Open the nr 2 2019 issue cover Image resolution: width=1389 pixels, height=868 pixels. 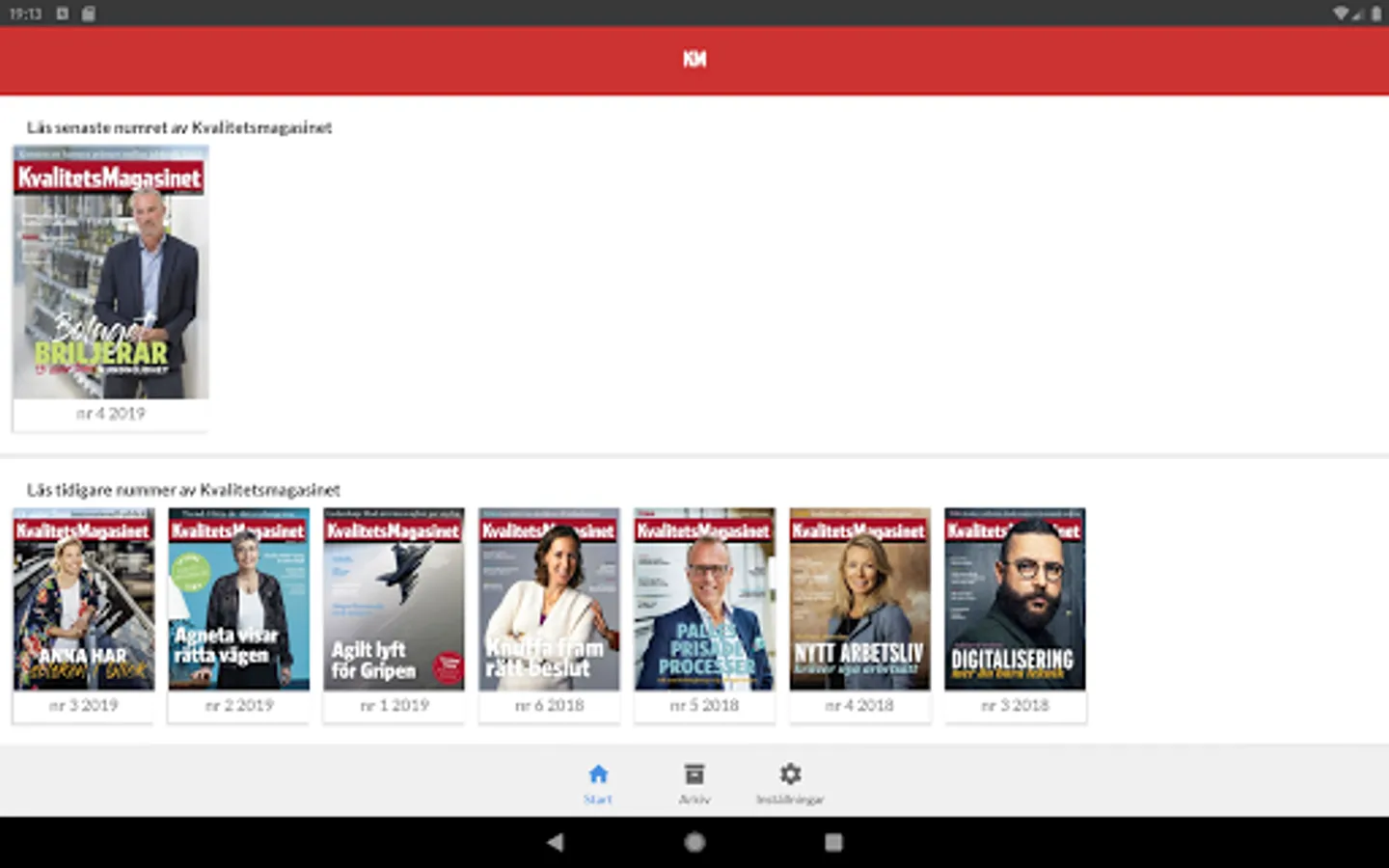[x=239, y=599]
